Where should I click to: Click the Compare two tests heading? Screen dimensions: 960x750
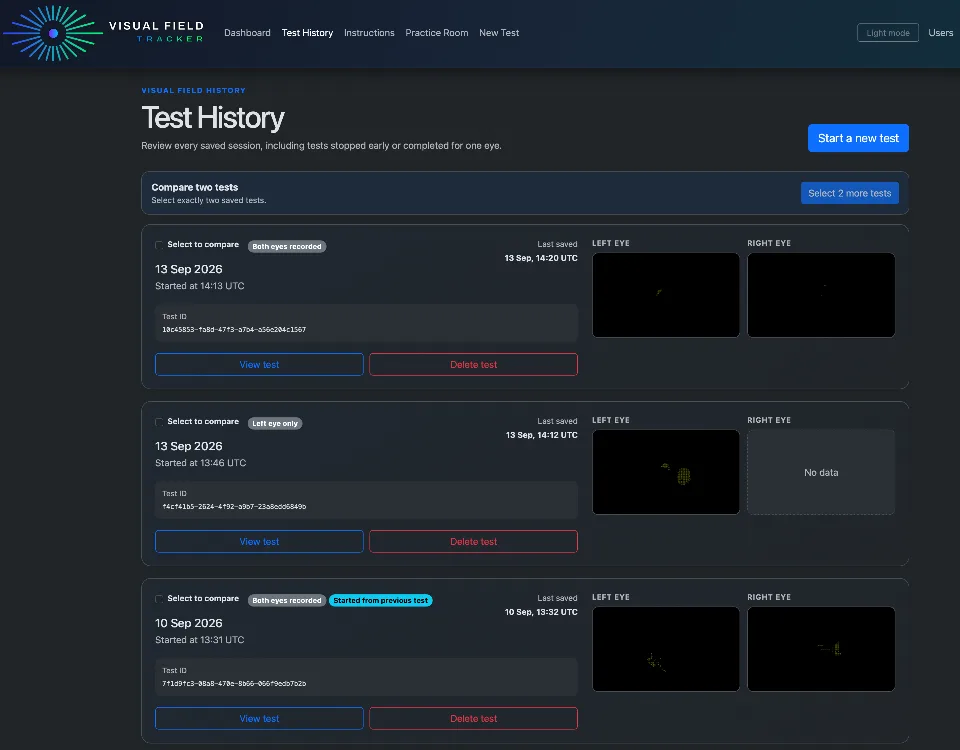click(195, 187)
